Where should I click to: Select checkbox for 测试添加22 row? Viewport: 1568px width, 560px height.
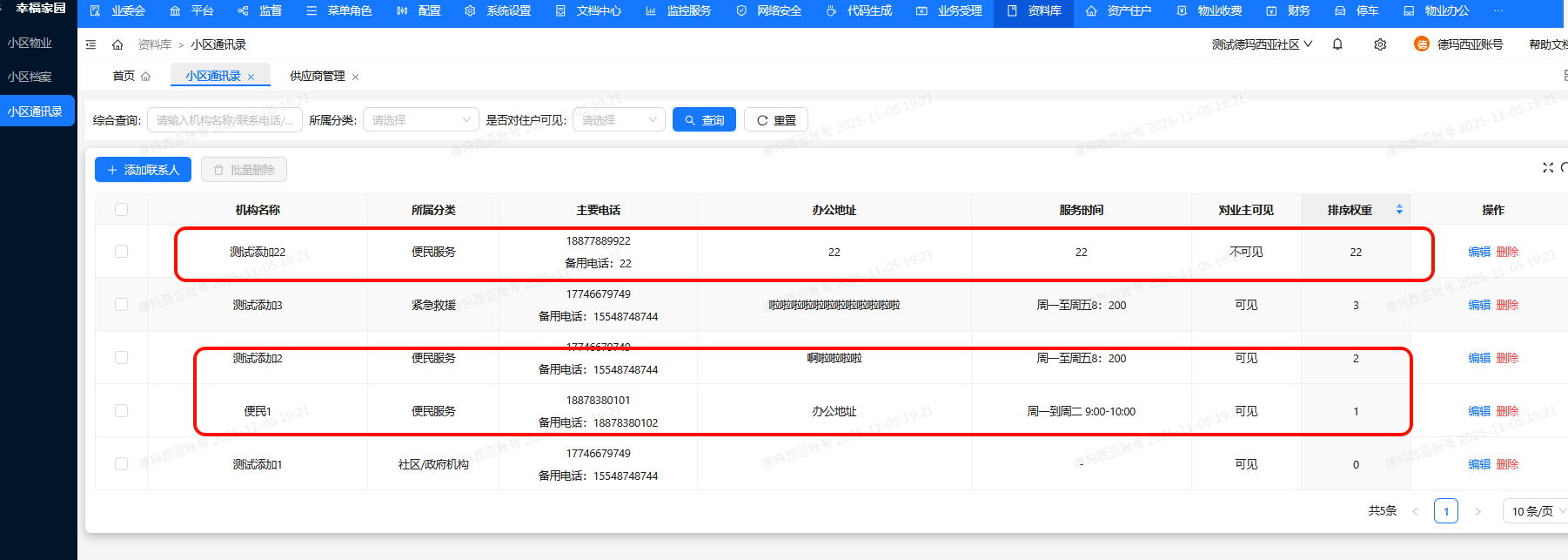tap(121, 252)
